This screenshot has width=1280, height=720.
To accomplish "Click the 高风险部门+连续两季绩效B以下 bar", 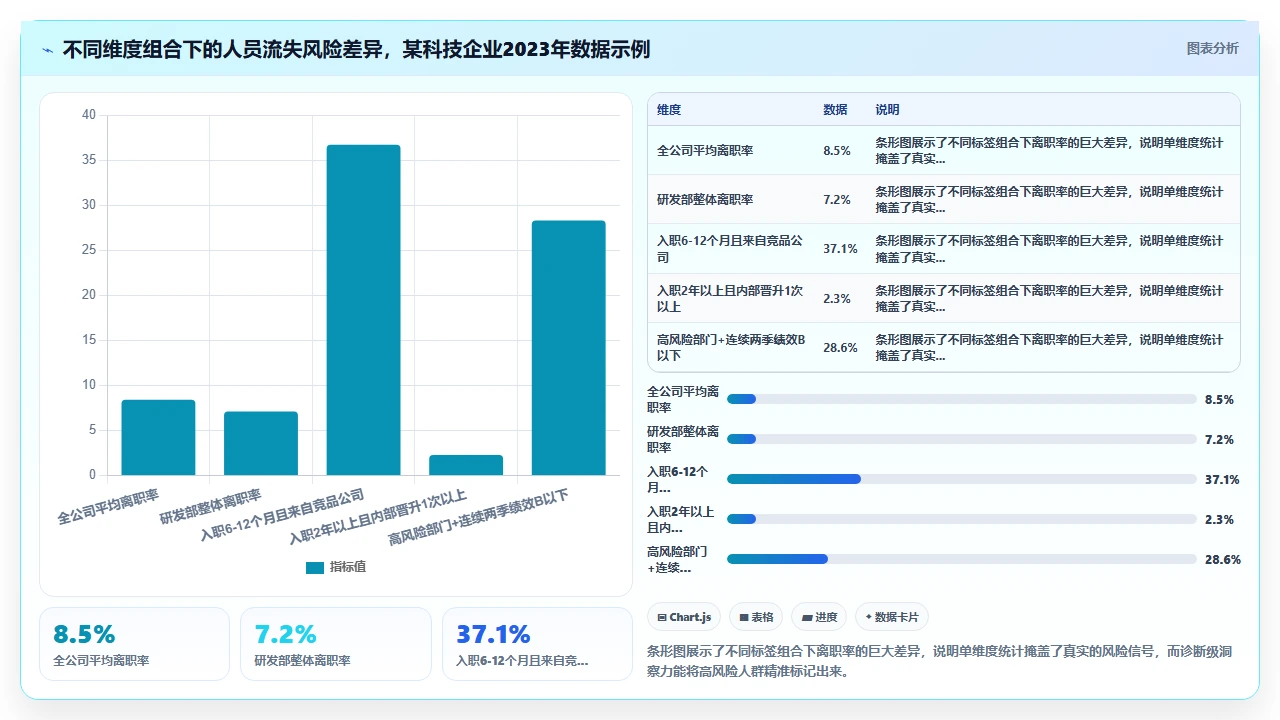I will coord(568,348).
